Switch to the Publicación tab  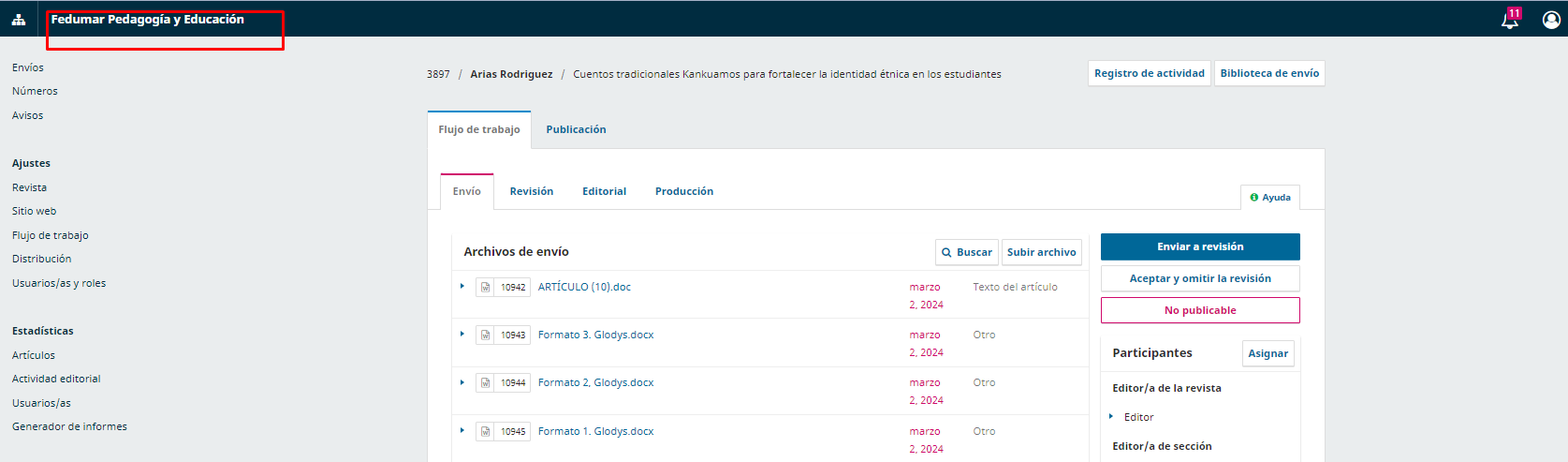coord(576,130)
